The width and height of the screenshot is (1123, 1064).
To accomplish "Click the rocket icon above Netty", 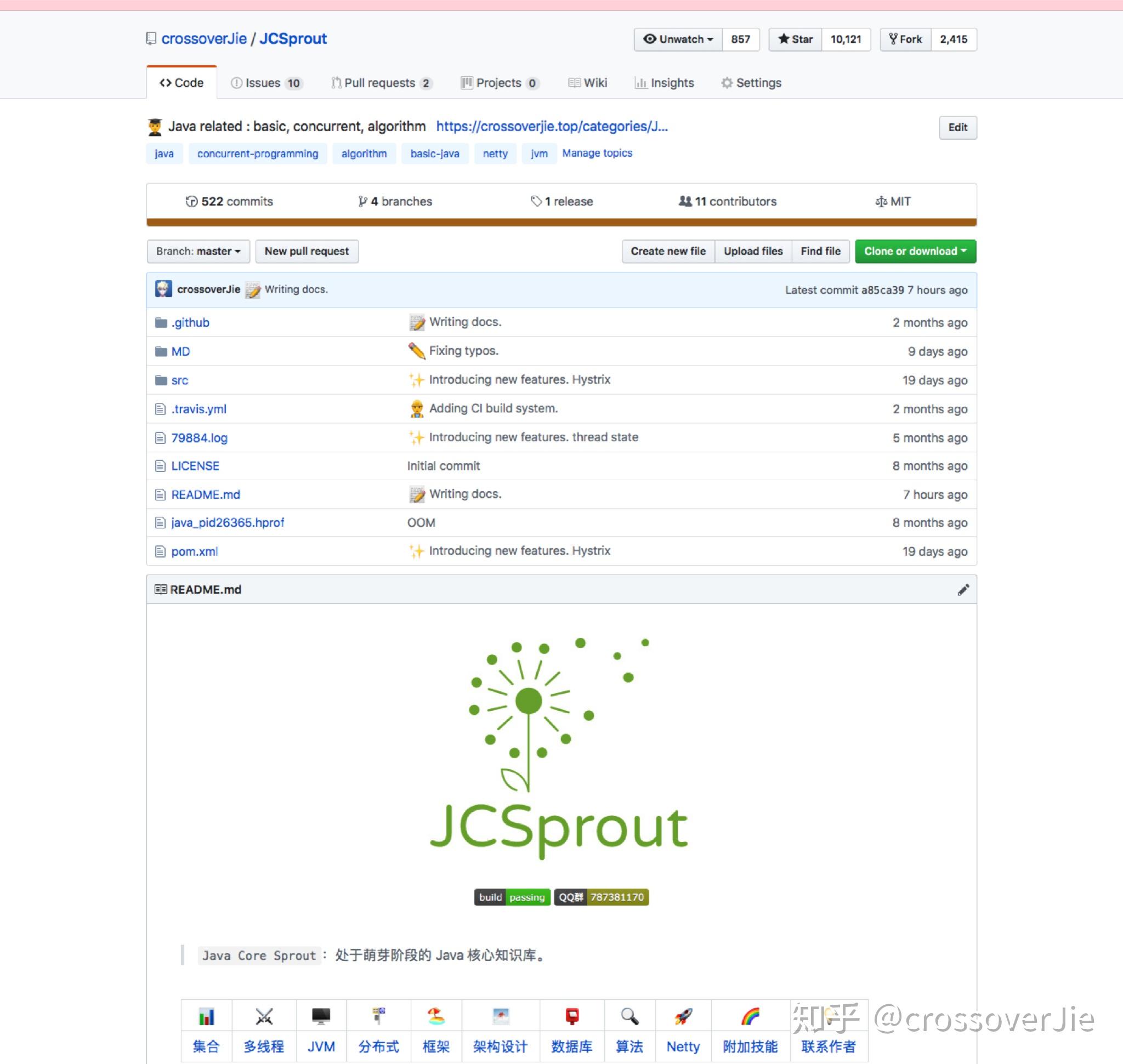I will point(683,1016).
